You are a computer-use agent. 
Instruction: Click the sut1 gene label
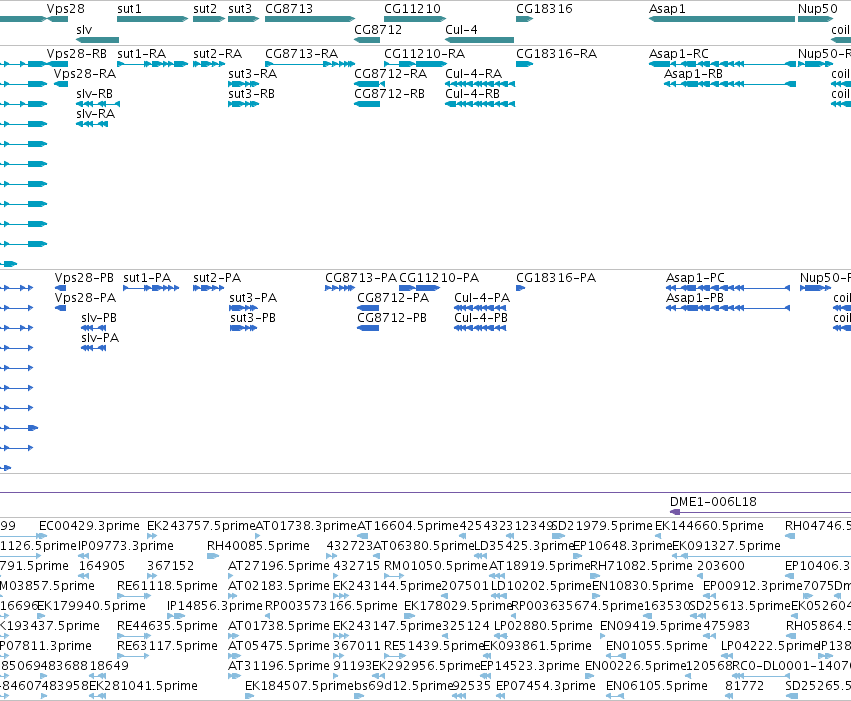[129, 9]
